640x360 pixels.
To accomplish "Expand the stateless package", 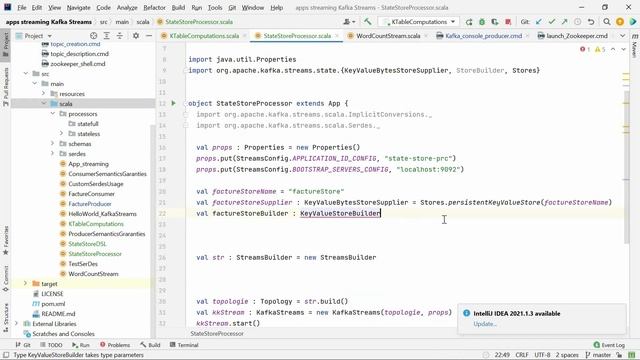I will [x=62, y=133].
